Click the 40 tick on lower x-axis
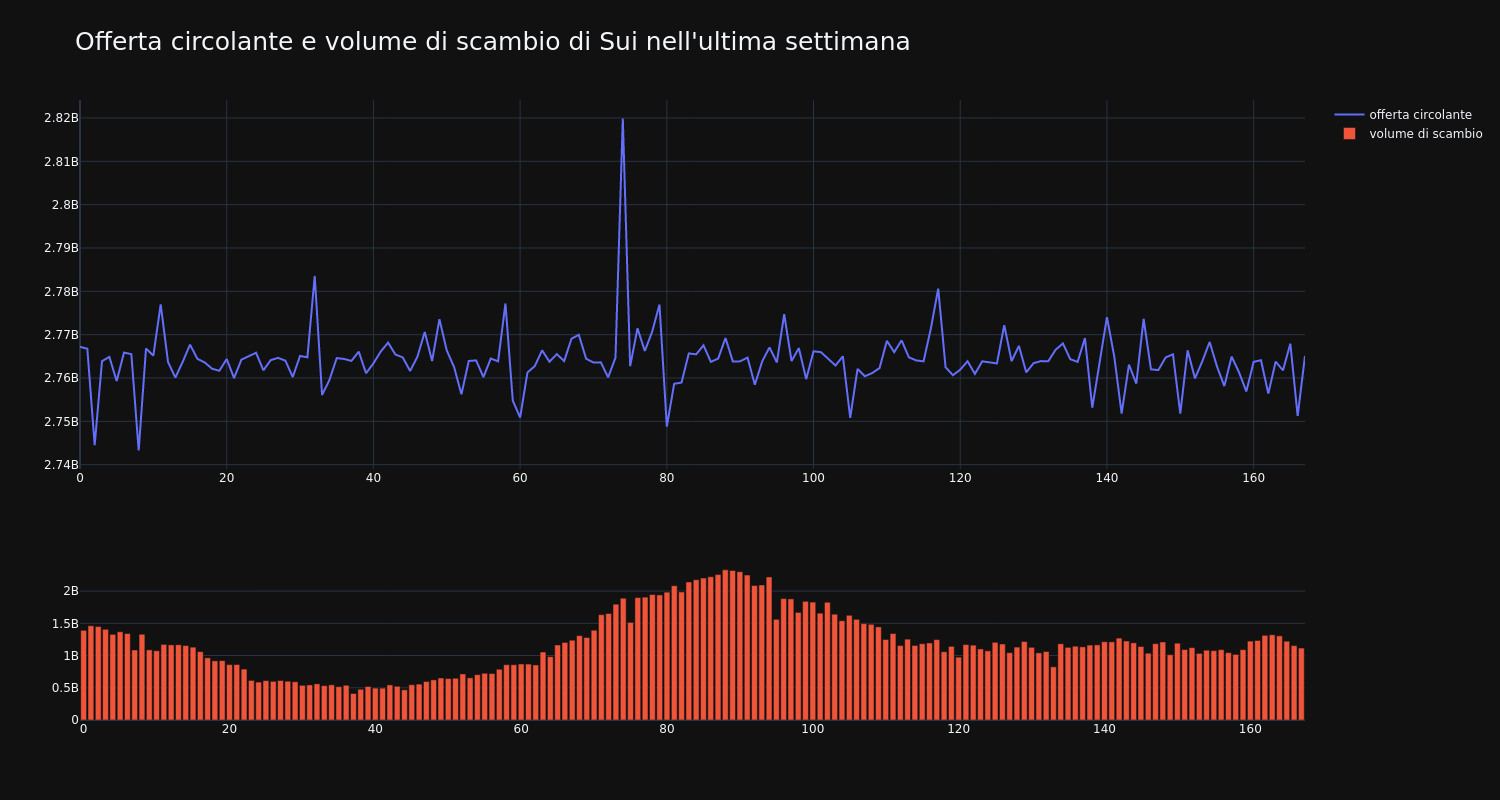This screenshot has width=1500, height=800. (x=375, y=729)
